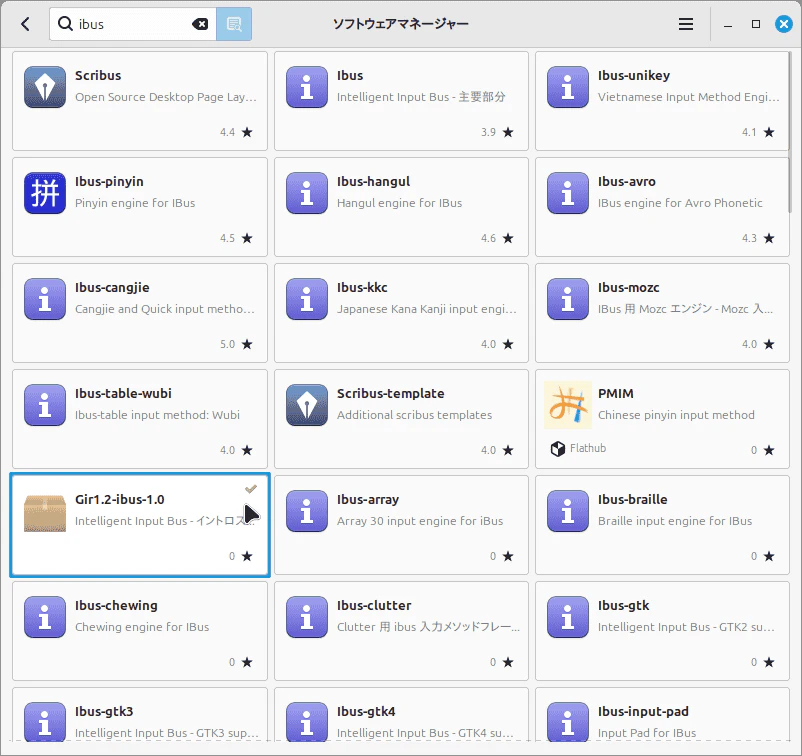Open the Ibus-array icon
This screenshot has height=756, width=802.
(307, 510)
